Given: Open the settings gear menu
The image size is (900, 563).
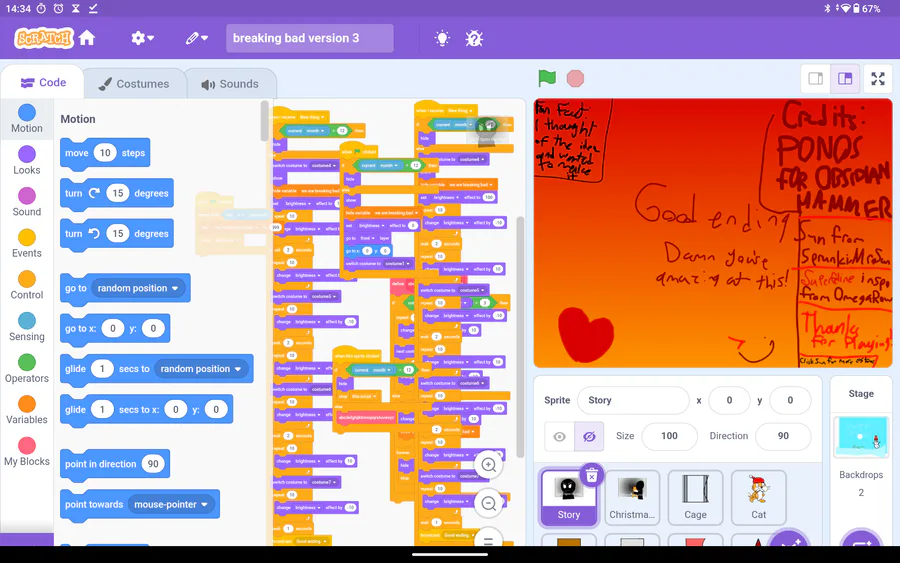Looking at the screenshot, I should 142,38.
